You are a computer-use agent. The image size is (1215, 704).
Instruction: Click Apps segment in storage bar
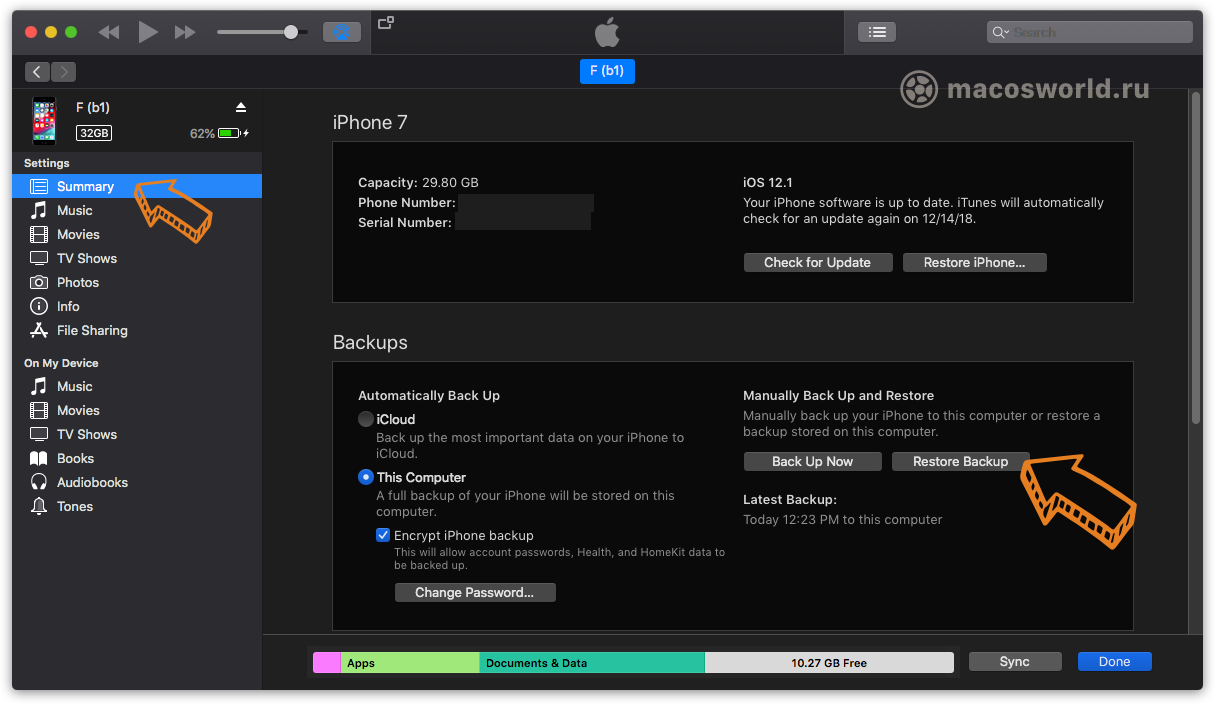(x=410, y=662)
